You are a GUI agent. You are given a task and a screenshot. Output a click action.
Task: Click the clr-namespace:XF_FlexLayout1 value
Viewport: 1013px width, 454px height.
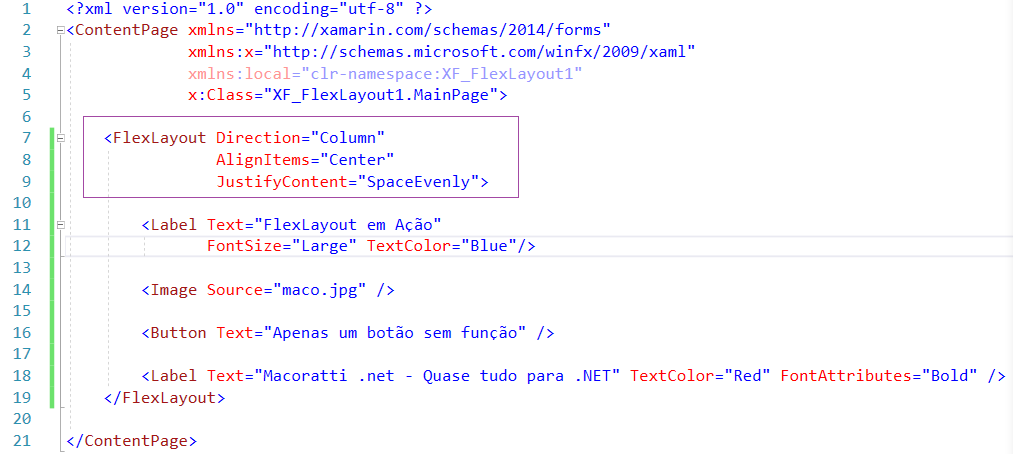pyautogui.click(x=442, y=74)
